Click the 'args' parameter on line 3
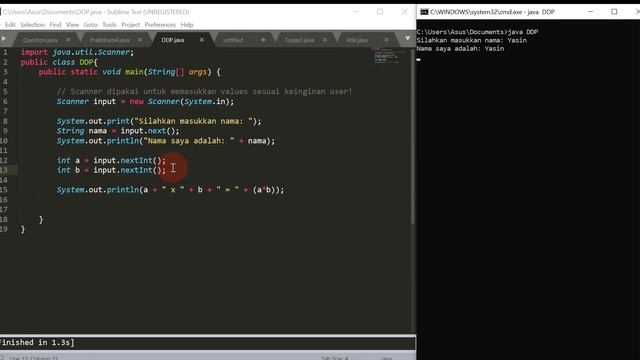The image size is (640, 360). [198, 72]
